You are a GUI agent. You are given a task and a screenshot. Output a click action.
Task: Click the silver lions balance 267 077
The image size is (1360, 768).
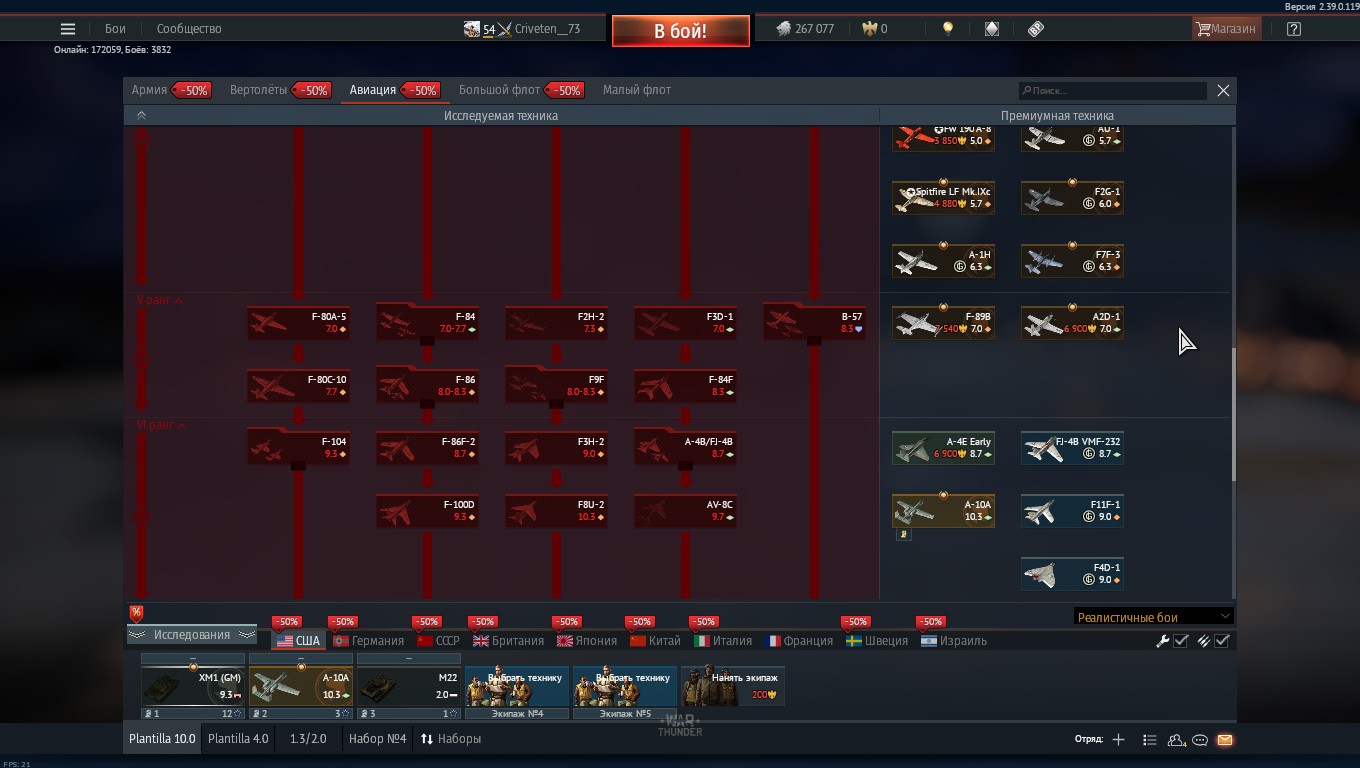pyautogui.click(x=805, y=29)
